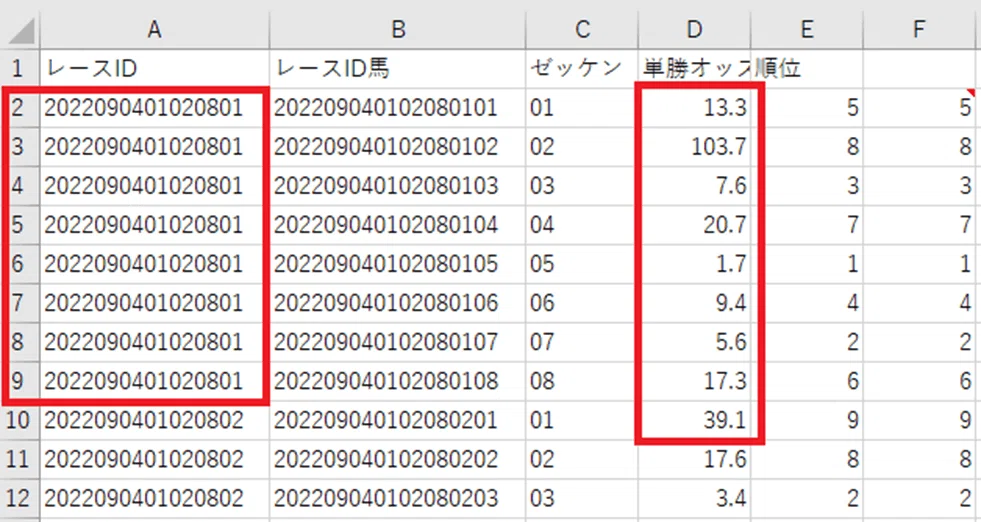The width and height of the screenshot is (981, 522).
Task: Click cell A1 labeled レースID
Action: pyautogui.click(x=155, y=68)
